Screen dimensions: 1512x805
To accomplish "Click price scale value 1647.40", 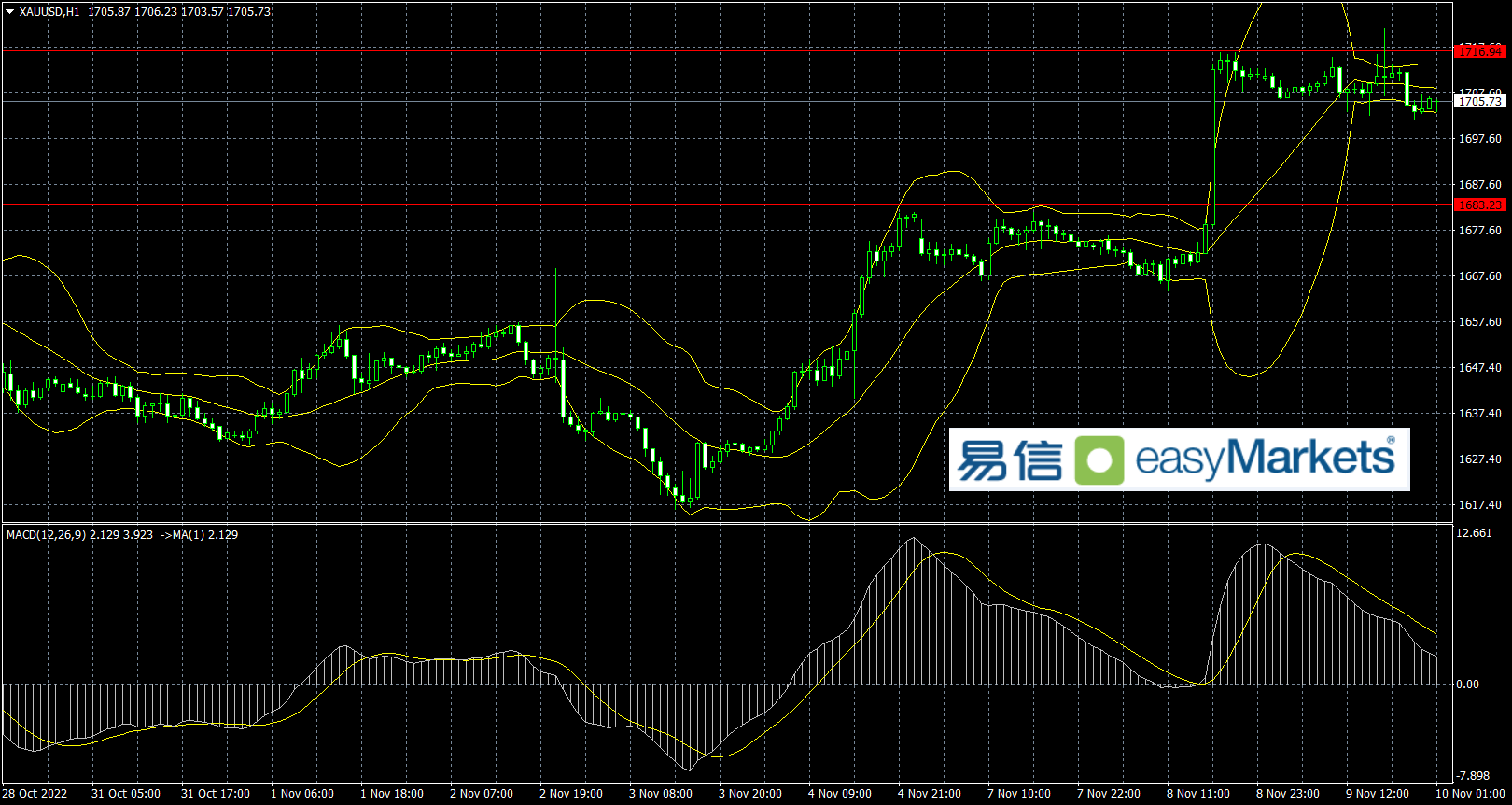I will coord(1480,368).
